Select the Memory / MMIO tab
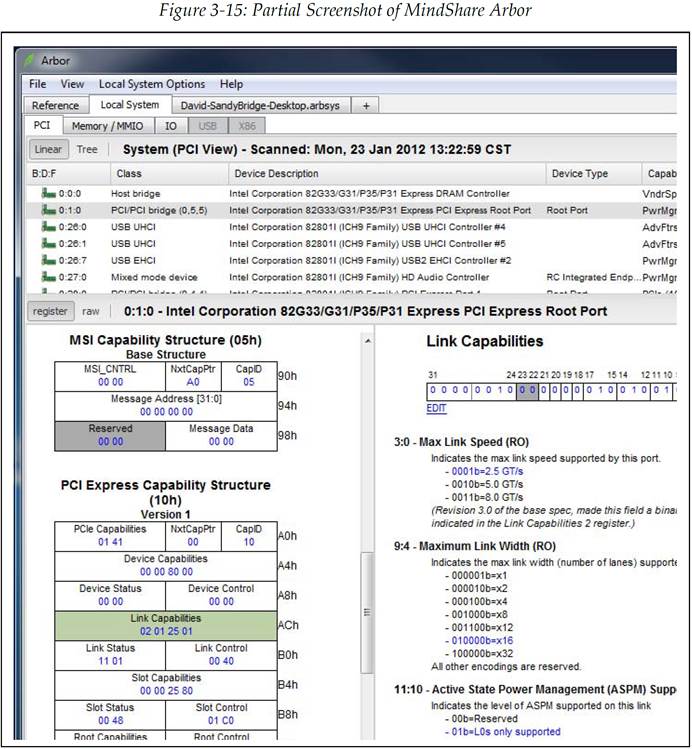Viewport: 692px width, 749px height. pos(107,126)
